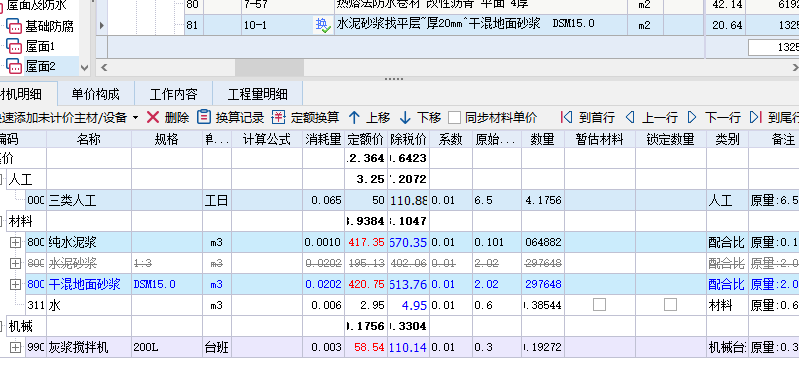Expand the struck-through 水泥砂浆 row
The width and height of the screenshot is (799, 378).
16,263
